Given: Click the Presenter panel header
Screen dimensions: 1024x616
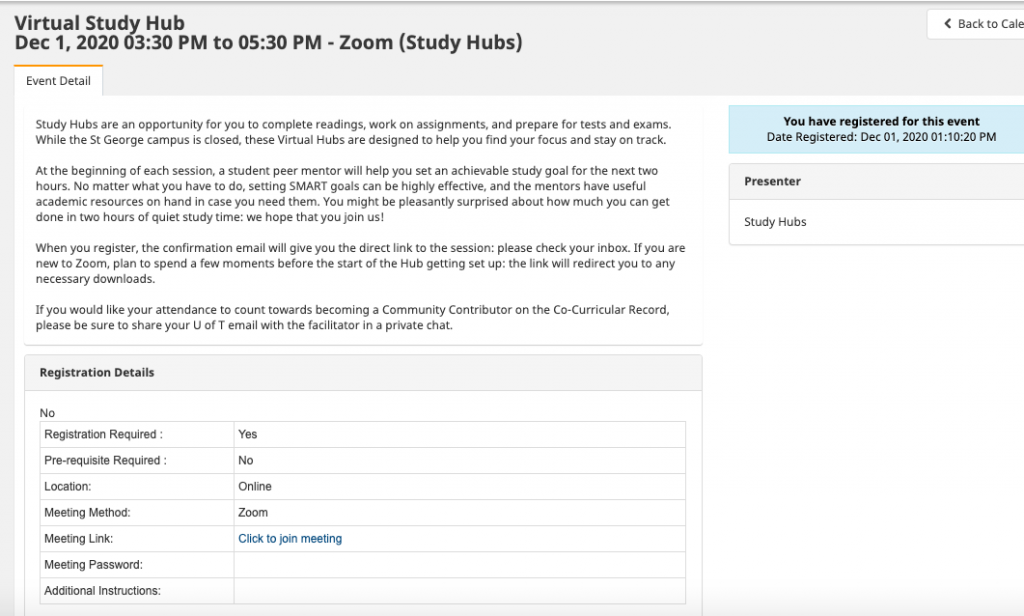Looking at the screenshot, I should coord(772,182).
